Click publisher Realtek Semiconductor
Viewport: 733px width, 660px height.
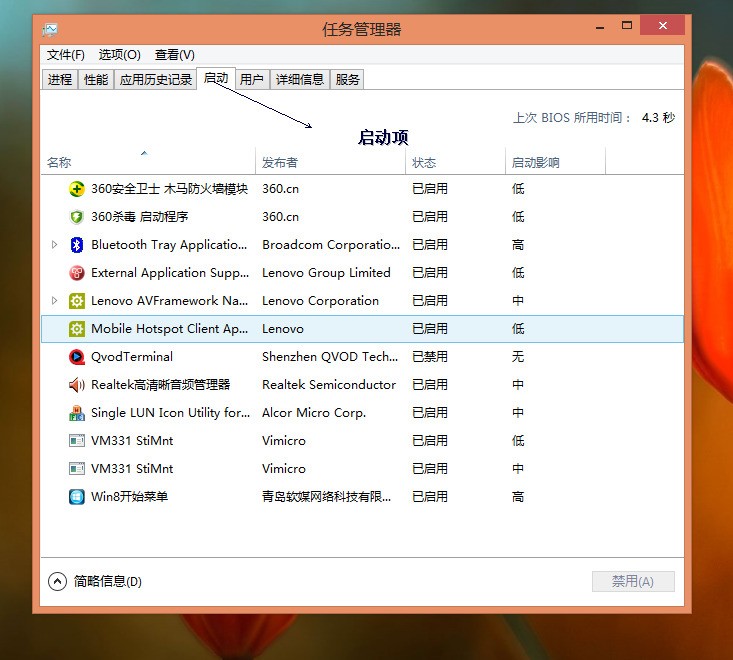coord(329,385)
